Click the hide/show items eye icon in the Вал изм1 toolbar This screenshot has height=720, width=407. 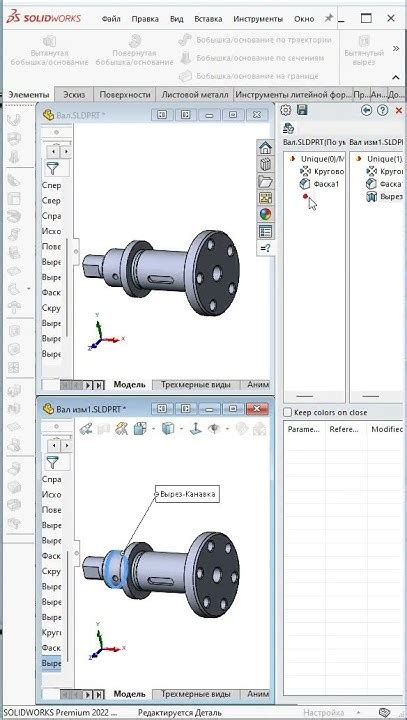[214, 429]
